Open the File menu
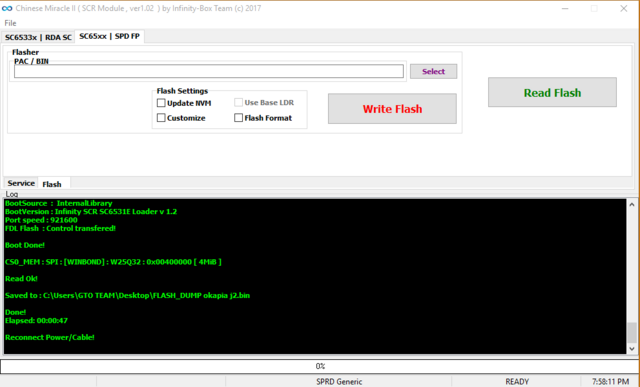 (x=10, y=23)
